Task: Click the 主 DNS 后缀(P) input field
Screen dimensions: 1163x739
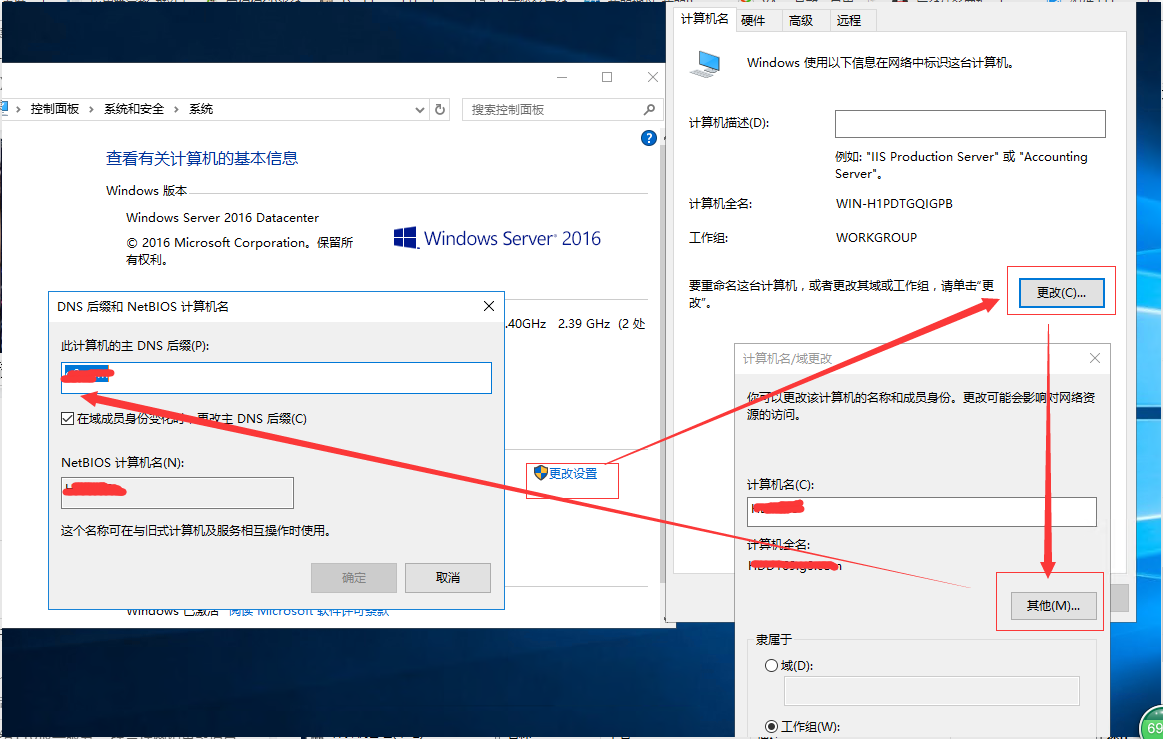Action: pyautogui.click(x=276, y=378)
